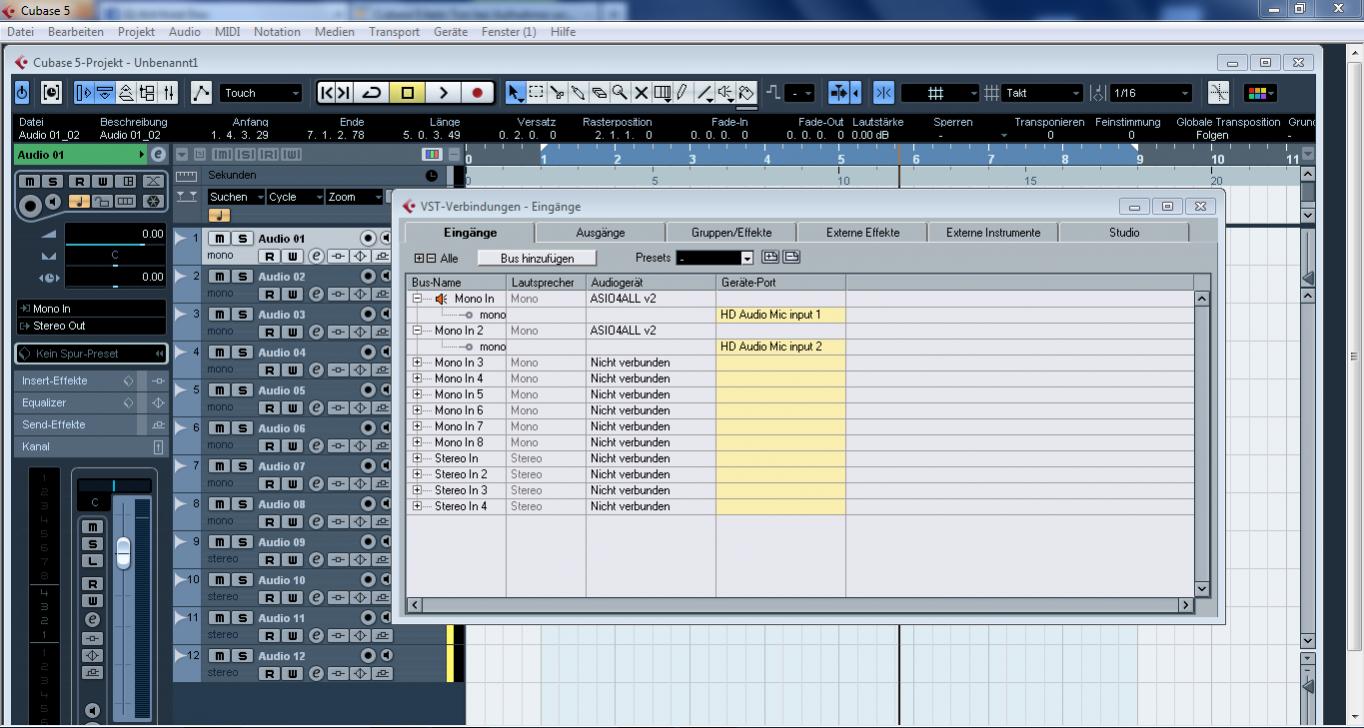The image size is (1364, 728).
Task: Activate the project power button
Action: [x=23, y=93]
